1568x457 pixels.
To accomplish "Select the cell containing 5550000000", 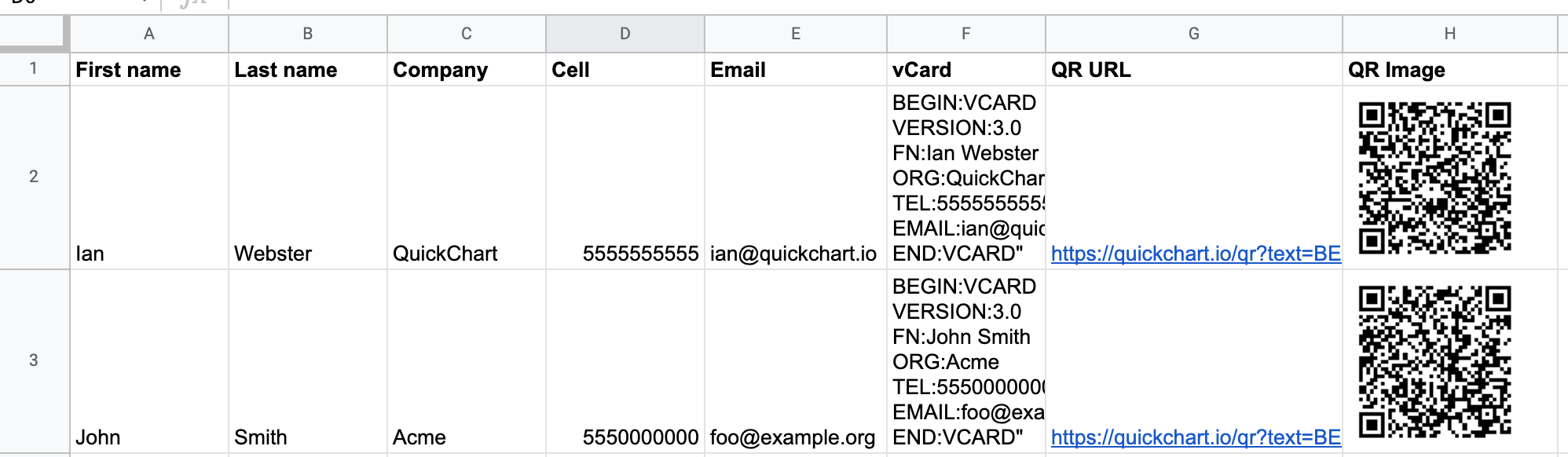I will pyautogui.click(x=625, y=361).
